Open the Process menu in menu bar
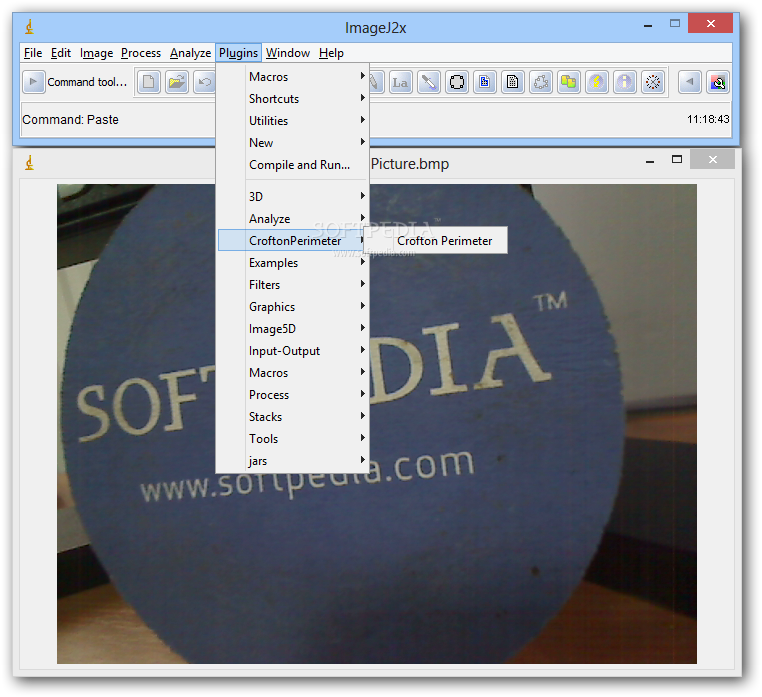Viewport: 762px width, 697px height. tap(141, 53)
